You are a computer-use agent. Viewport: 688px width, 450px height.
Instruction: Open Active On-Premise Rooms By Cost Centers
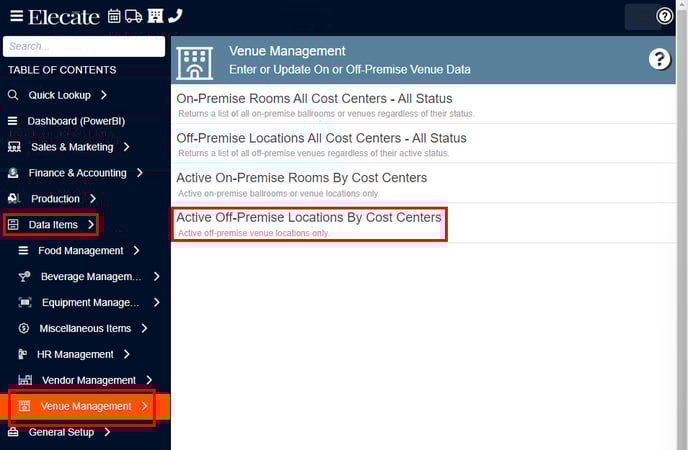click(x=301, y=178)
